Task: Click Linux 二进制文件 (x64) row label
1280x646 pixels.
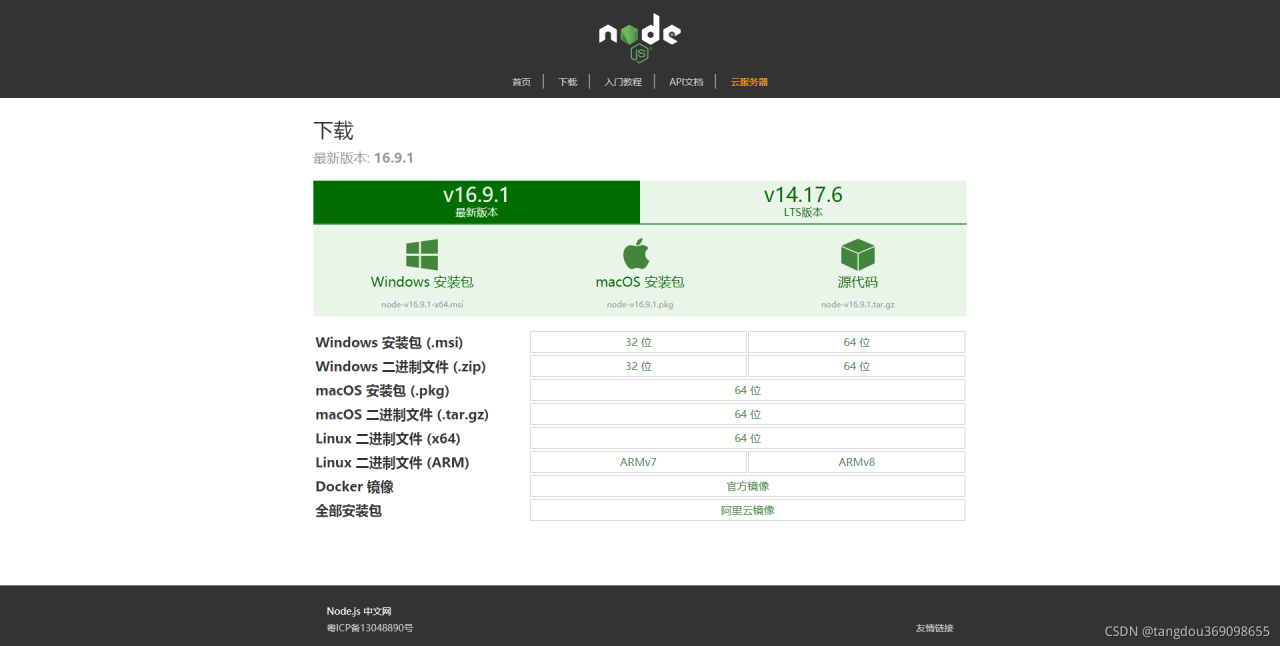Action: (x=388, y=438)
